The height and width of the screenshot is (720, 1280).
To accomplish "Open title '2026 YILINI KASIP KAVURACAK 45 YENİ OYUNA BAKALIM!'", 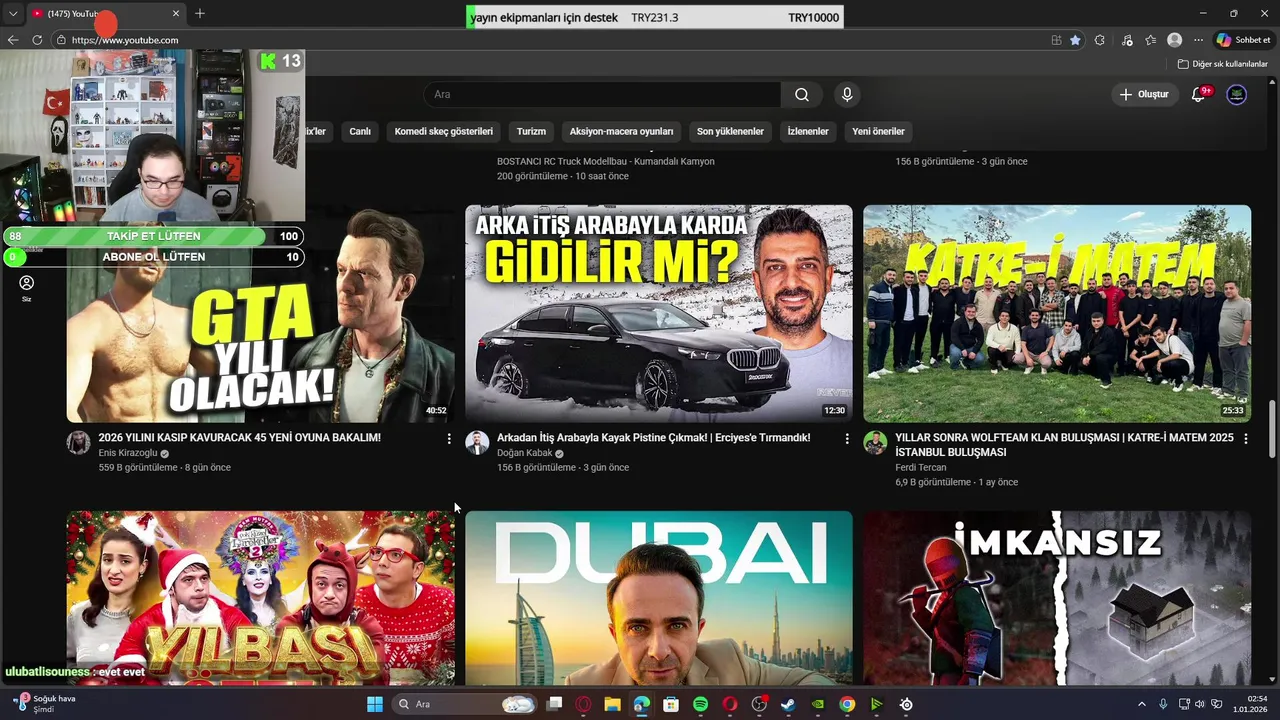I will (x=239, y=438).
